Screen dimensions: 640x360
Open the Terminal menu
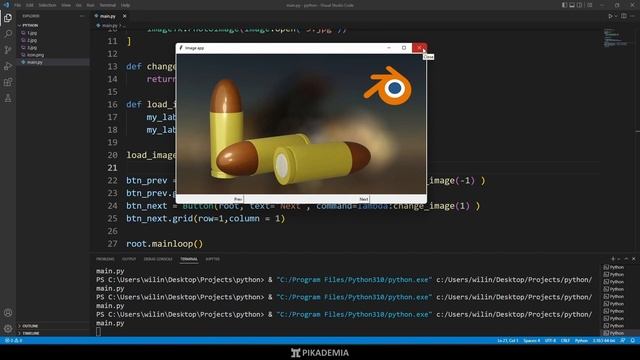pyautogui.click(x=108, y=5)
